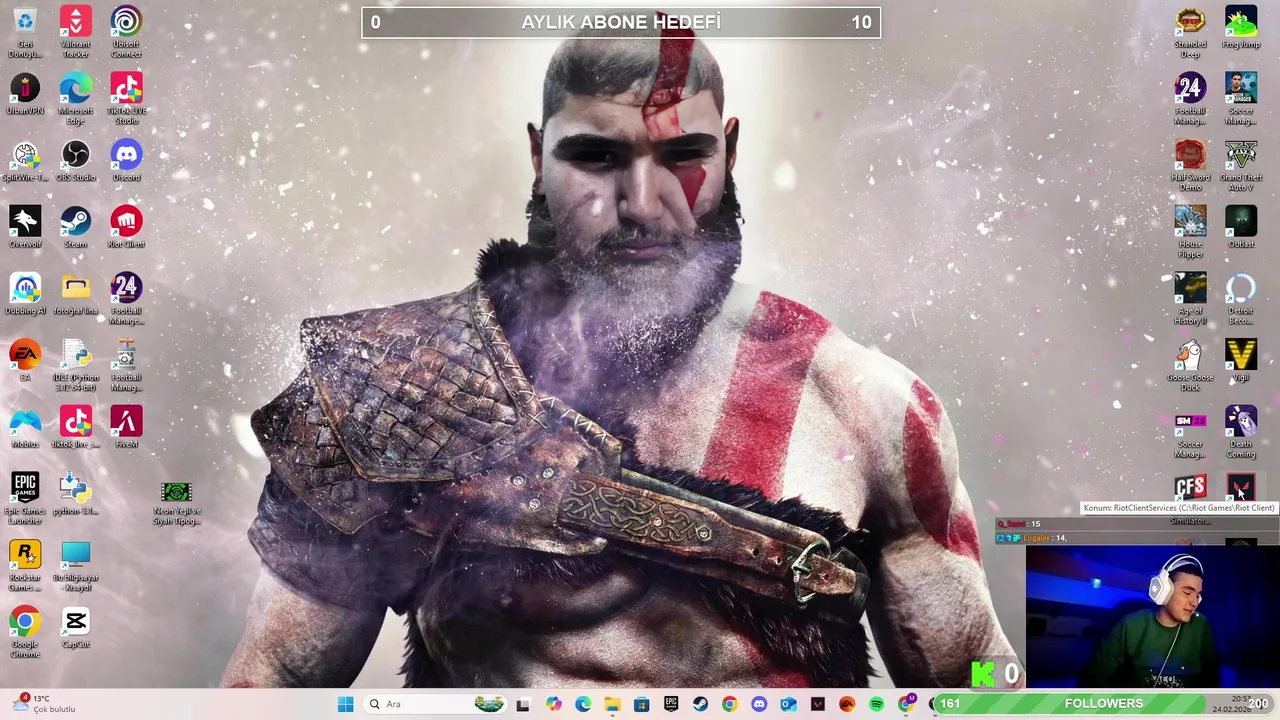Viewport: 1280px width, 720px height.
Task: Open Goose Goose Duck desktop shortcut
Action: click(1190, 365)
